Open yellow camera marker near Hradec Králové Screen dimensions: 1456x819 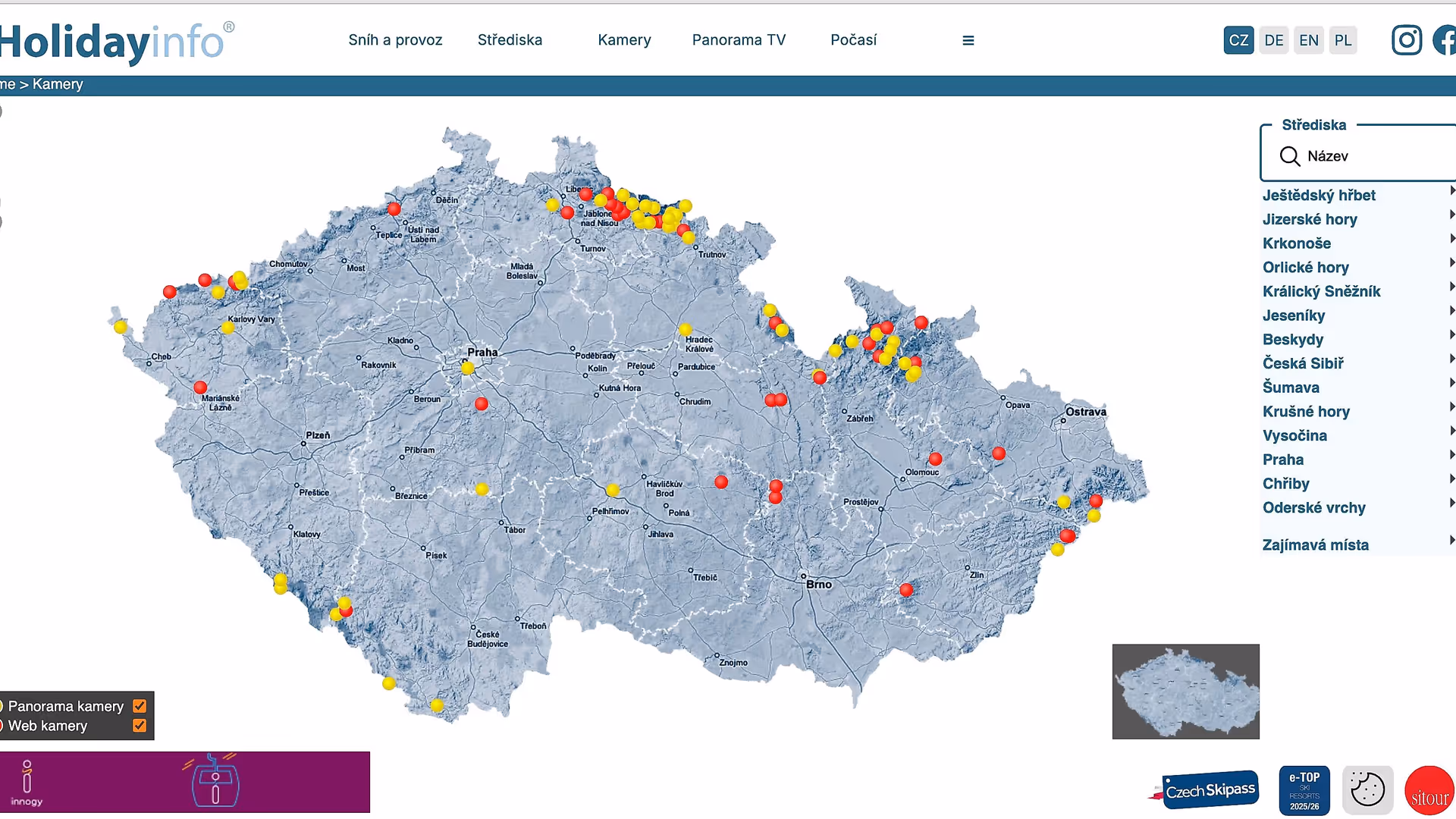coord(685,329)
